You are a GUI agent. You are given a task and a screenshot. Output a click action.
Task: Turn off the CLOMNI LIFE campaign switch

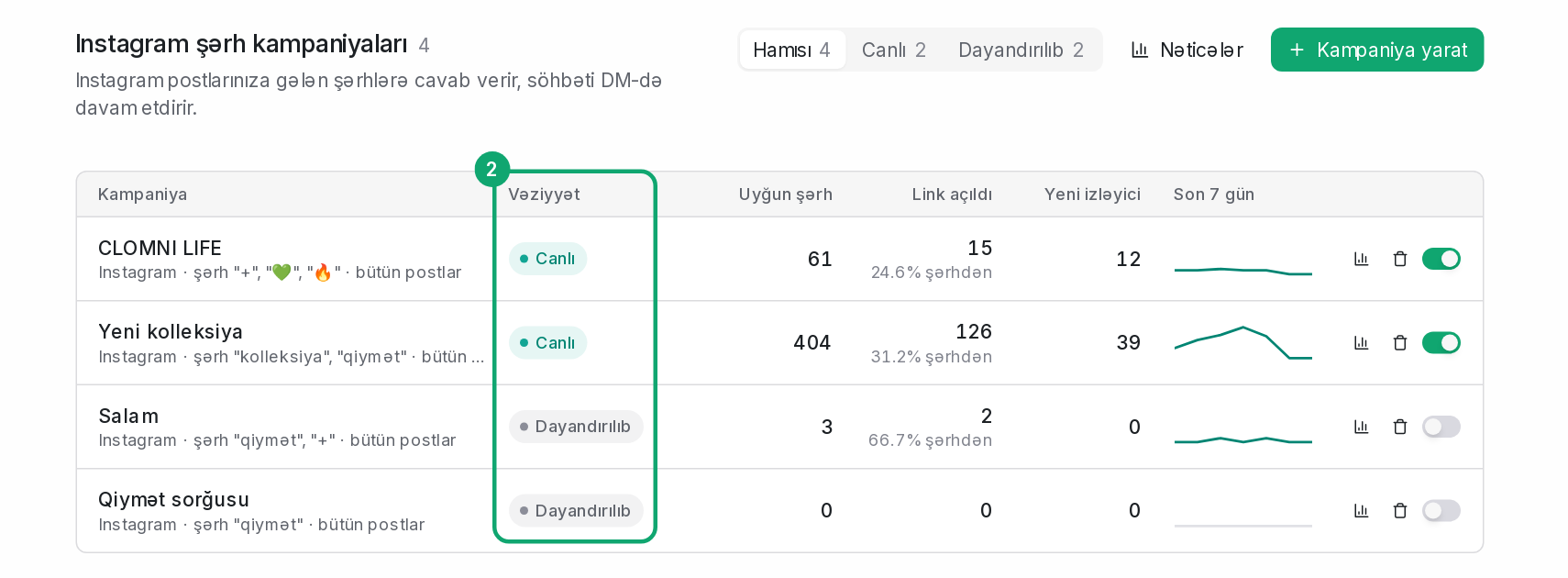tap(1441, 259)
